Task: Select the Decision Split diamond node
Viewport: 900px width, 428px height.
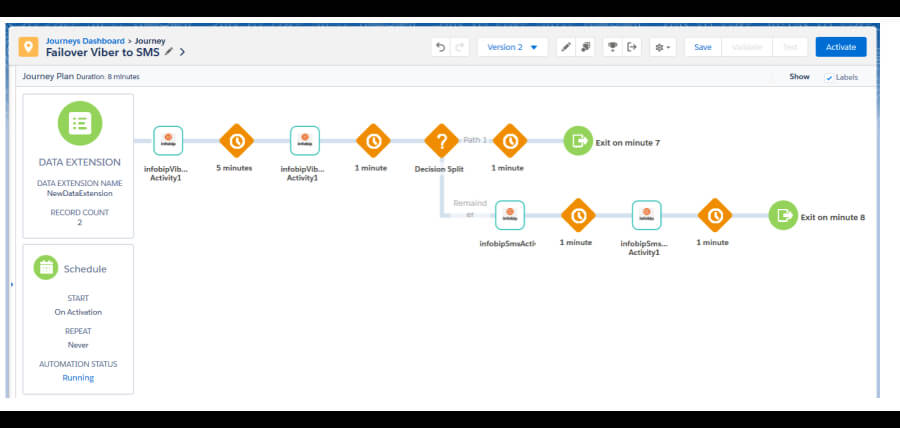Action: [440, 141]
